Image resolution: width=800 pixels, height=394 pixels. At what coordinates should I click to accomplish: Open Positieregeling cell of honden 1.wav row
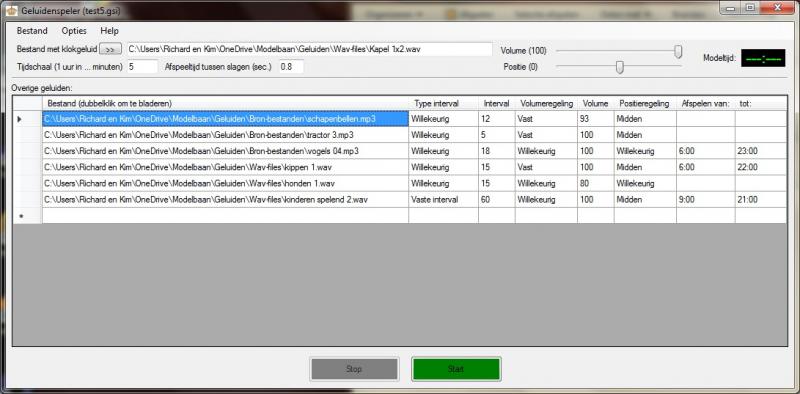[645, 183]
